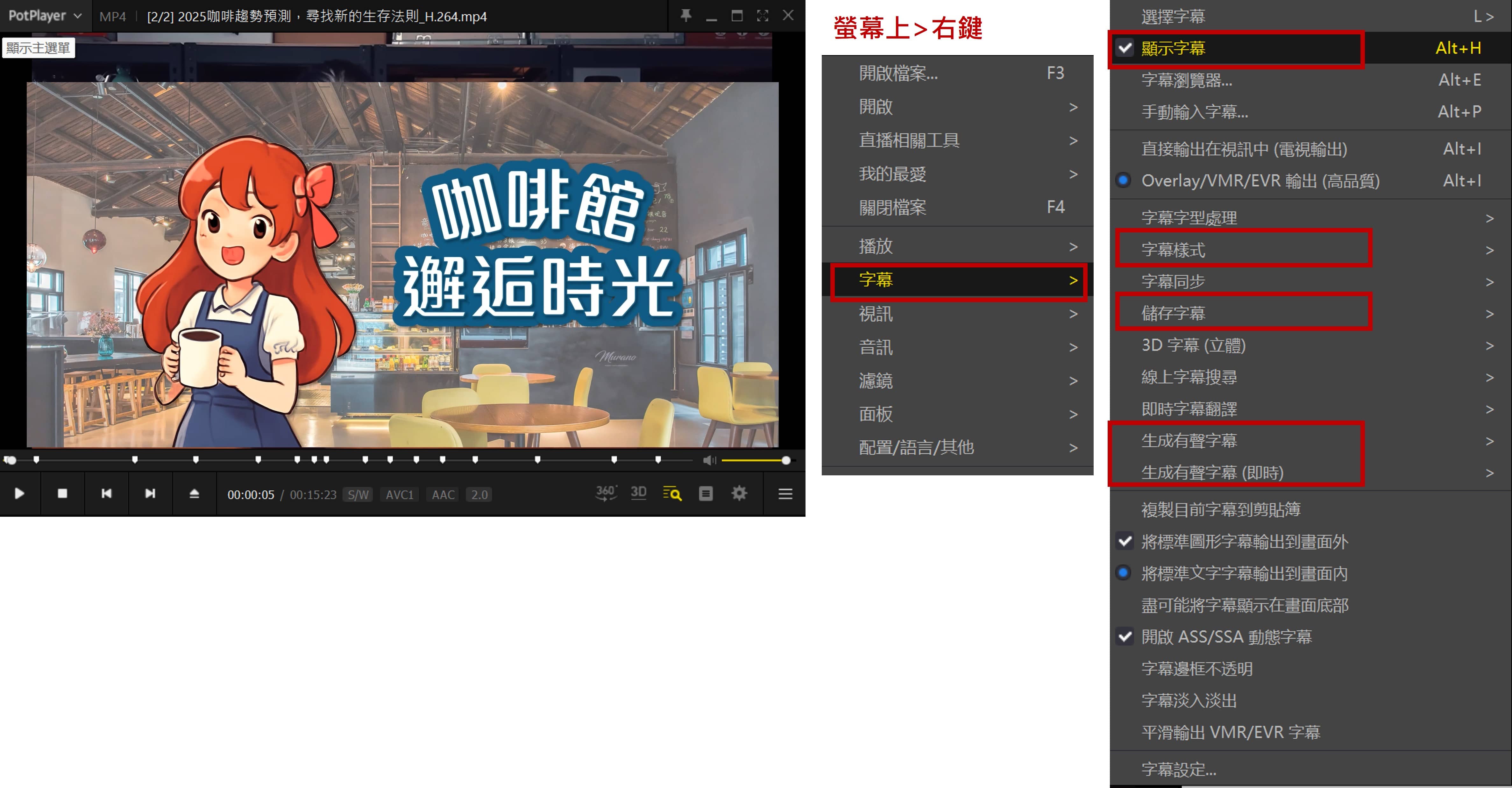This screenshot has width=1512, height=788.
Task: Expand the 字幕樣式 submenu
Action: click(x=1174, y=250)
